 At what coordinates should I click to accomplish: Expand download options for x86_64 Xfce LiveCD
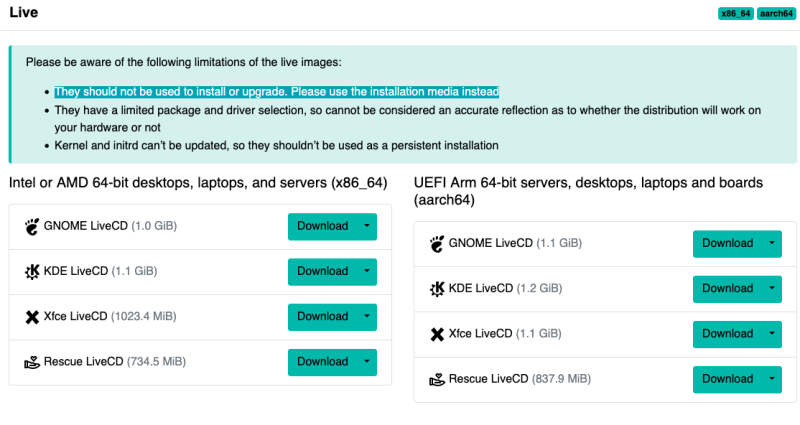(367, 317)
